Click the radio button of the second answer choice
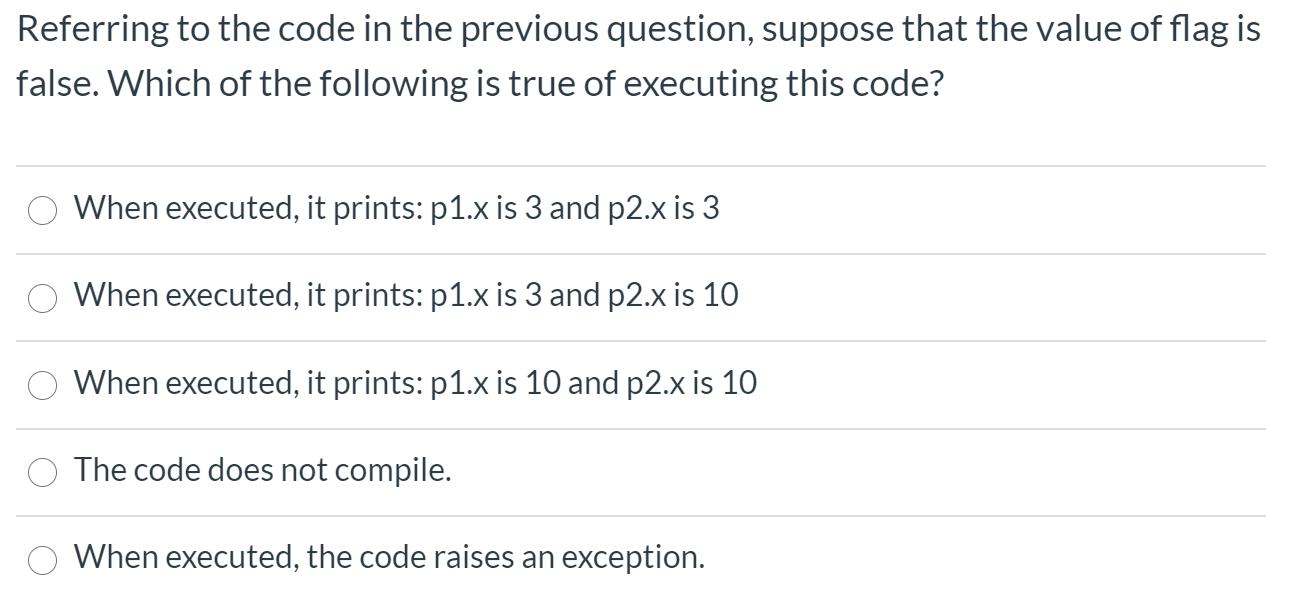 pos(42,296)
